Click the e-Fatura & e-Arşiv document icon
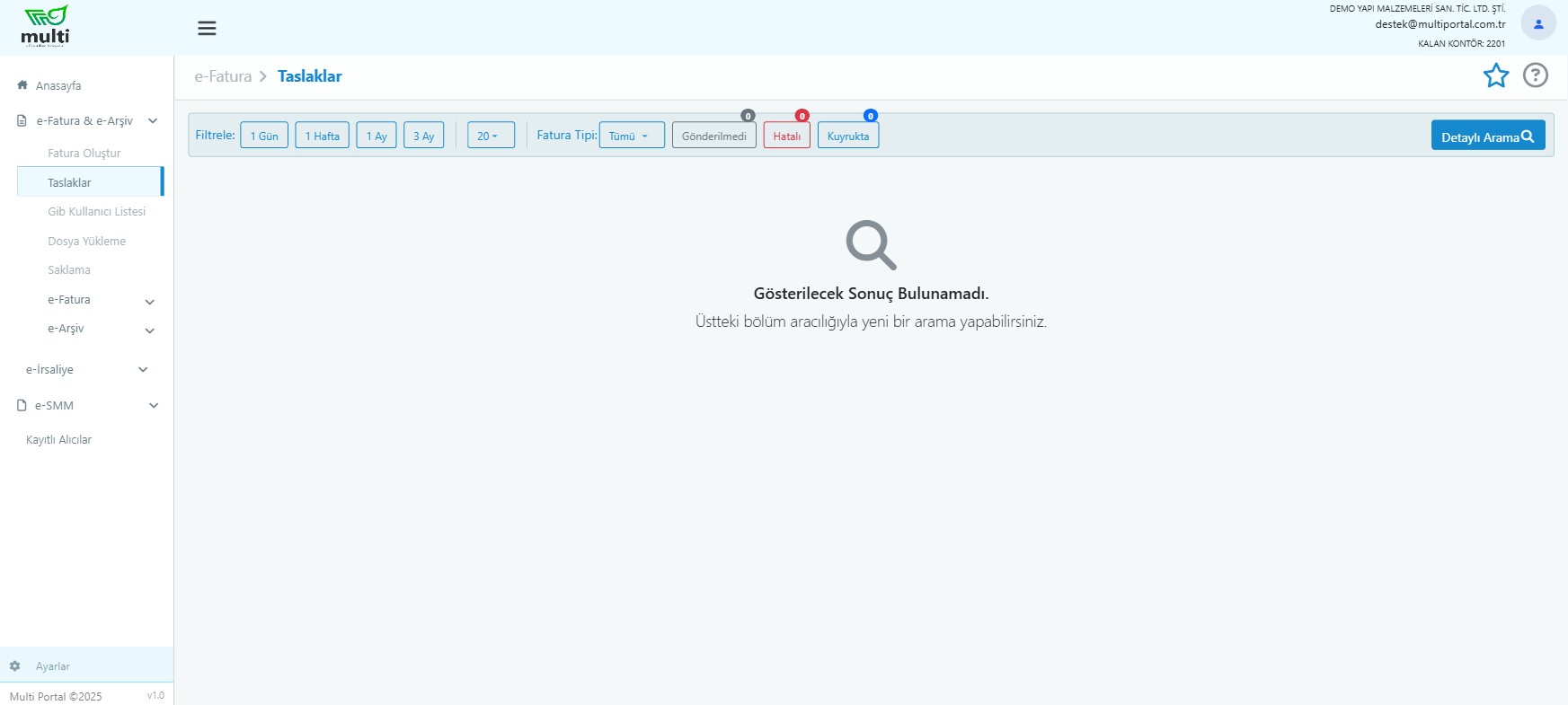The height and width of the screenshot is (705, 1568). [22, 120]
